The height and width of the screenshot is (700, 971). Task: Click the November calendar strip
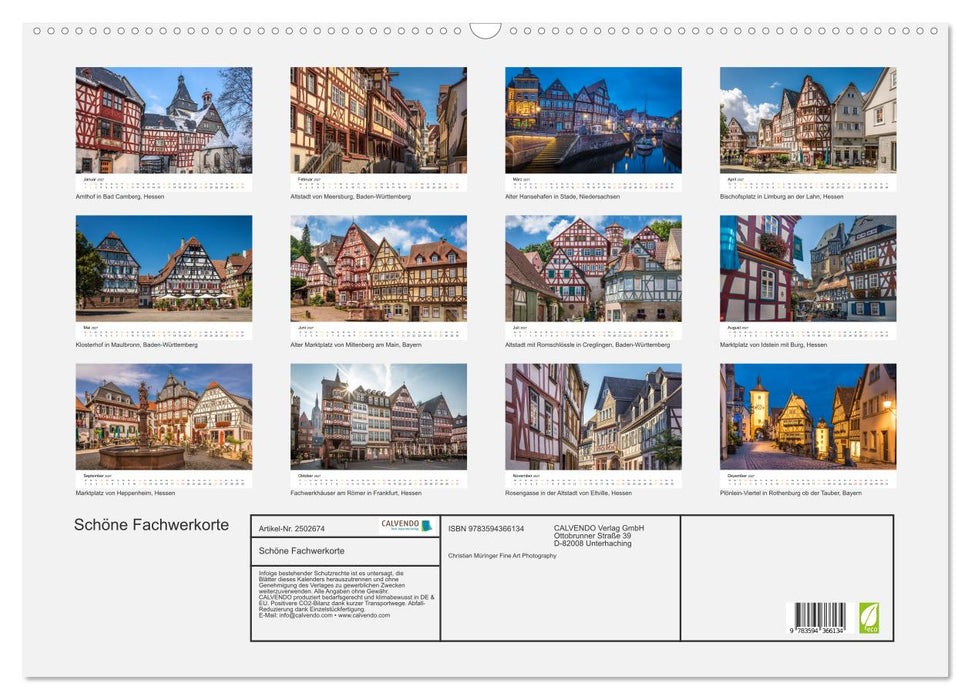593,479
